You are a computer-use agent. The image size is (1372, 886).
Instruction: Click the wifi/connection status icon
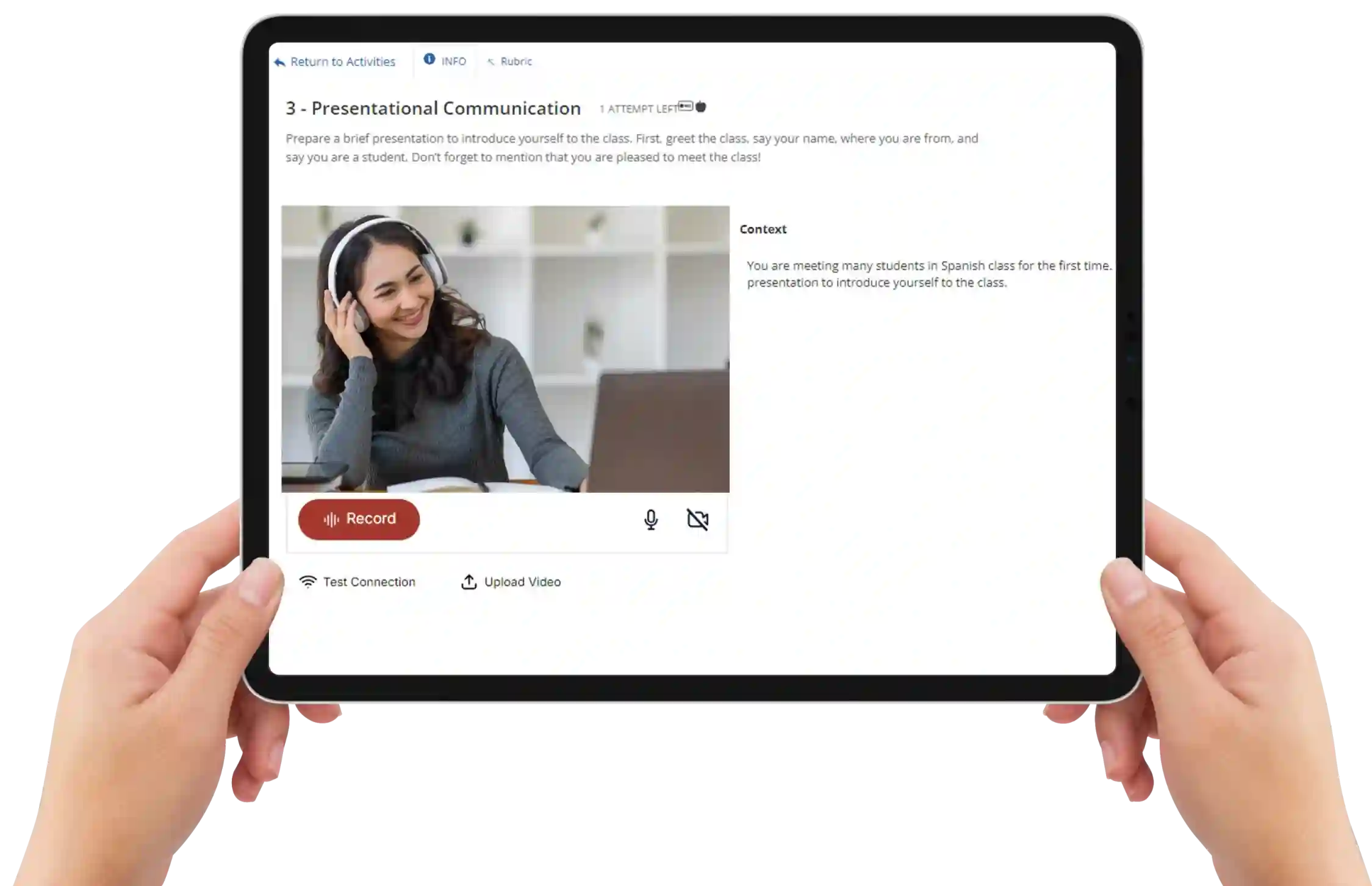(307, 581)
